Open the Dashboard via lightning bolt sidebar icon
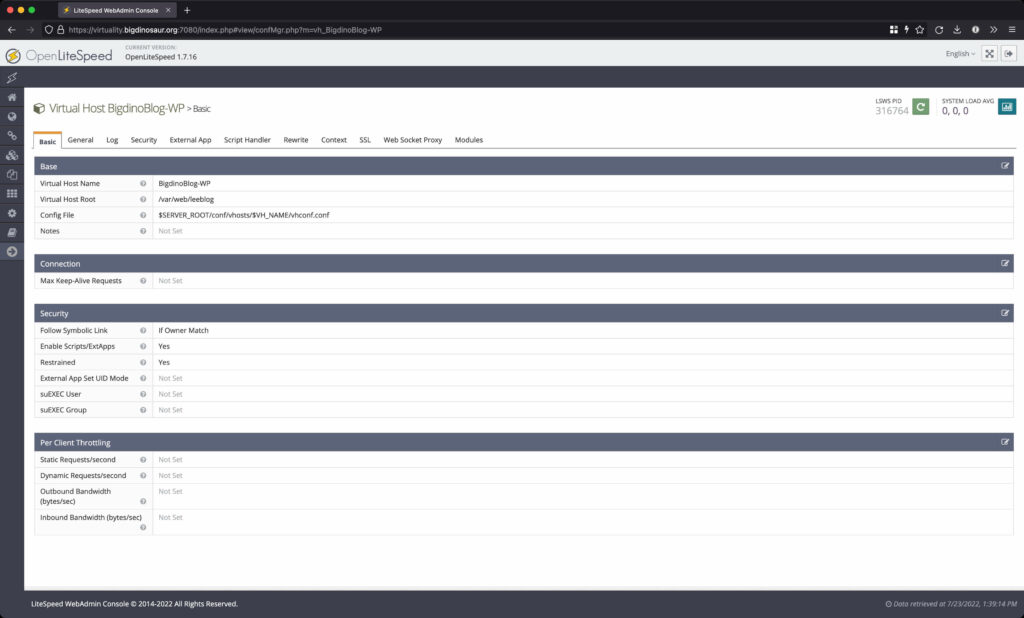The image size is (1024, 618). (12, 76)
